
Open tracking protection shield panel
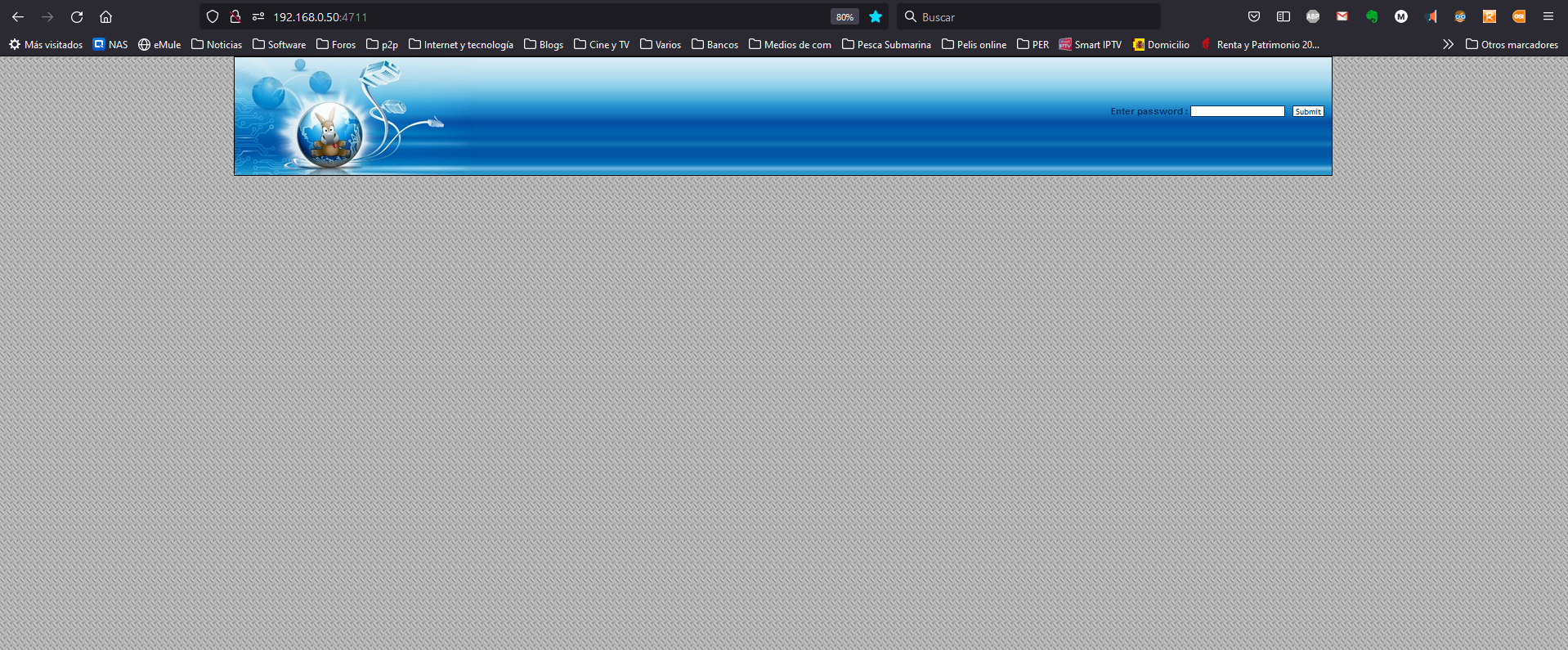point(213,16)
